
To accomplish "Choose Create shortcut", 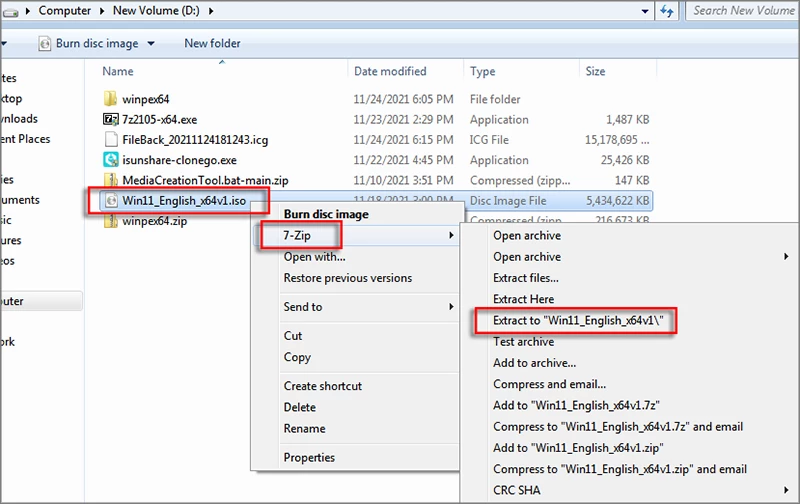I will click(x=322, y=386).
